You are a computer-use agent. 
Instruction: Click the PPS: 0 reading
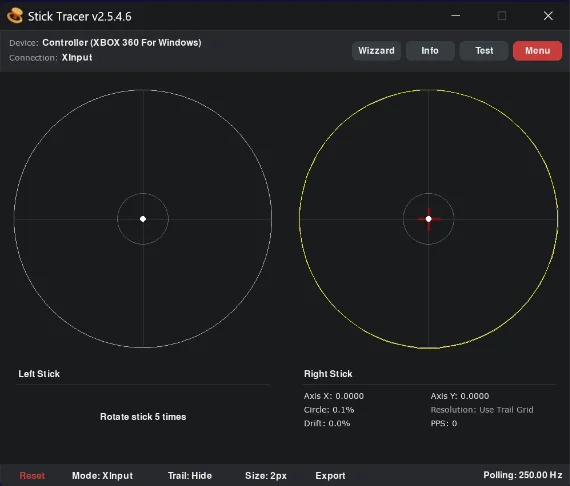click(443, 423)
